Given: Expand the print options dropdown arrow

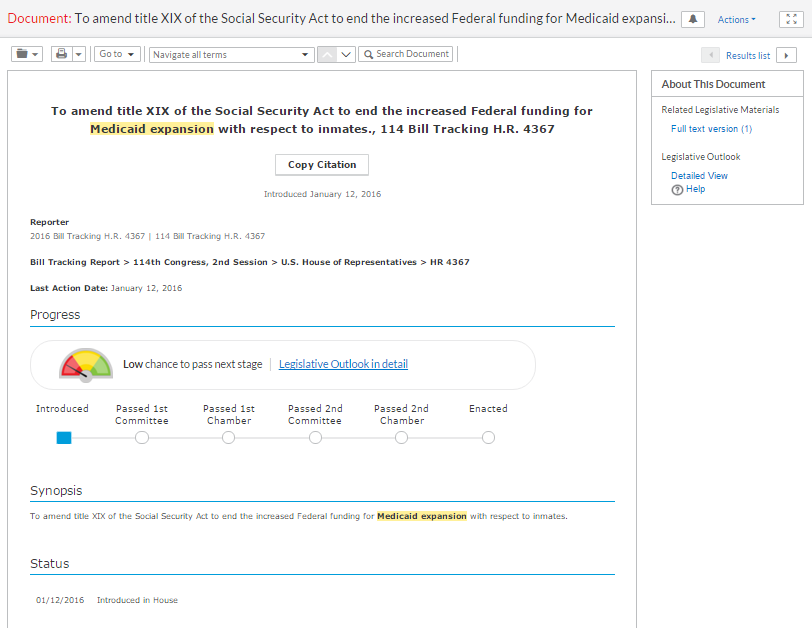Looking at the screenshot, I should [79, 54].
